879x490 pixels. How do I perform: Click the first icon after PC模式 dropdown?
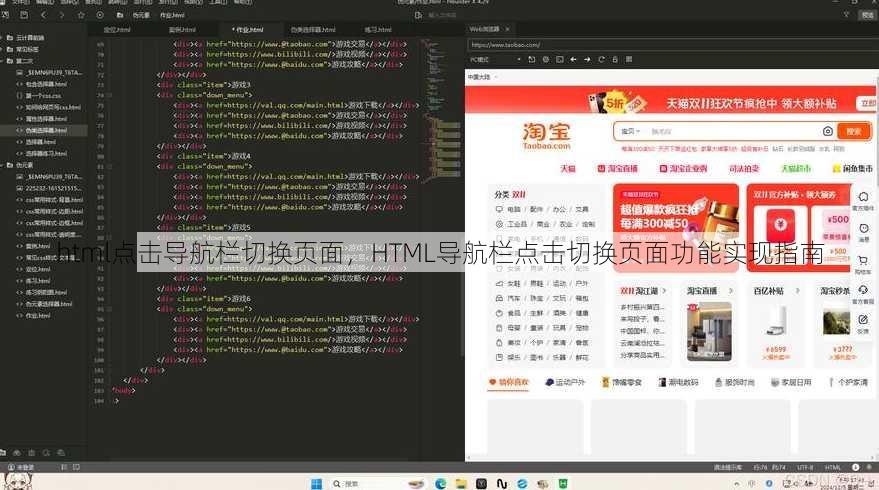[531, 59]
